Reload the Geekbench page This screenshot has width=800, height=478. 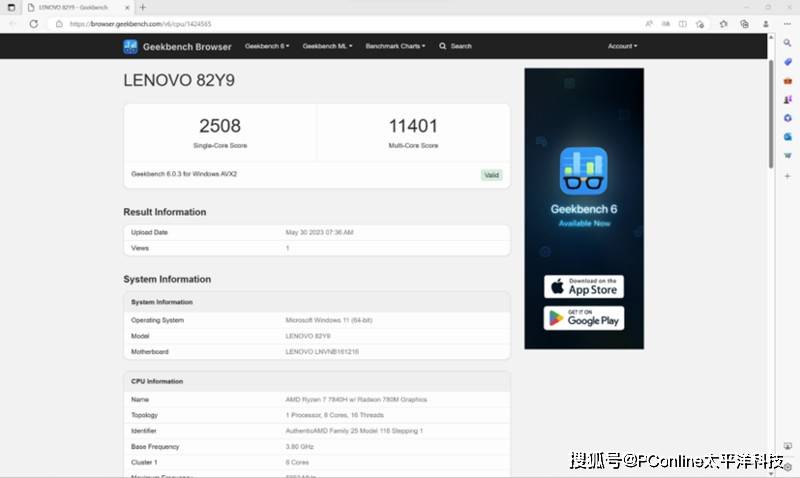34,24
